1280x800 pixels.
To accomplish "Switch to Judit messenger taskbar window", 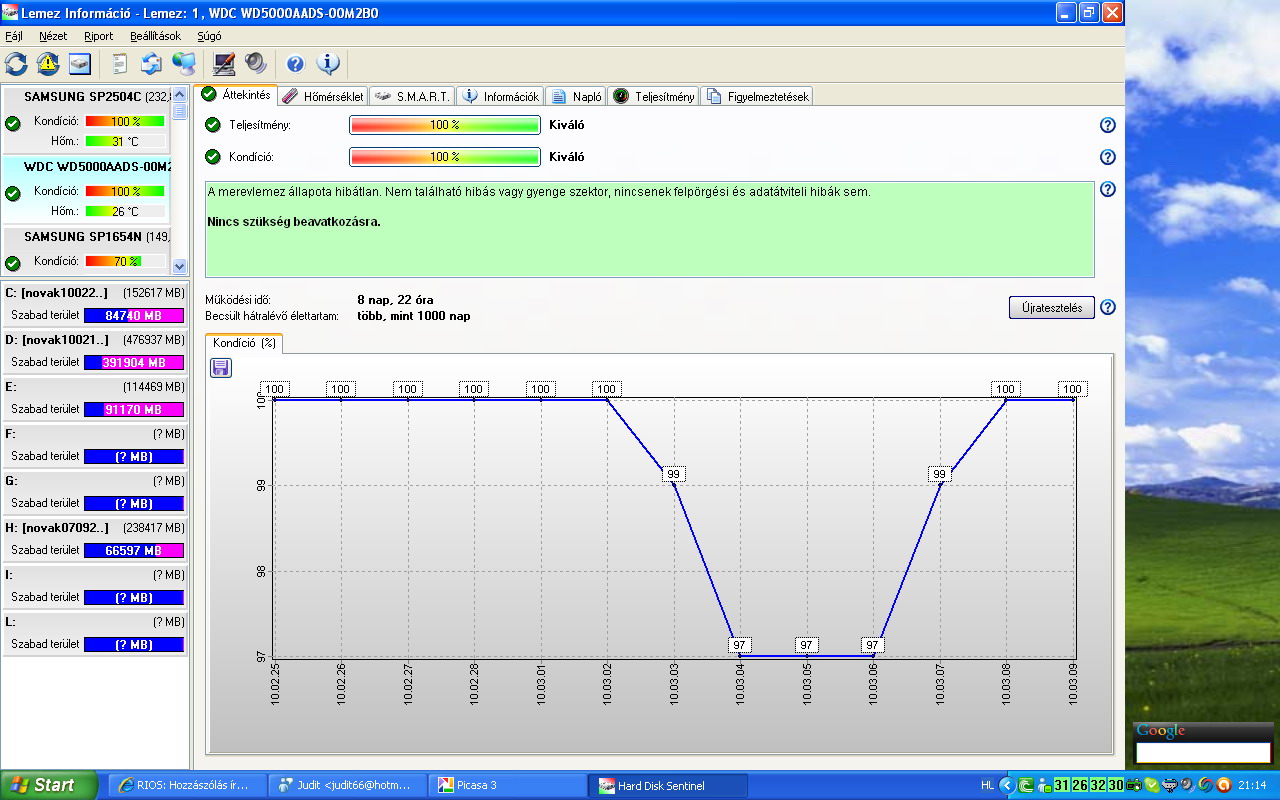I will tap(348, 786).
